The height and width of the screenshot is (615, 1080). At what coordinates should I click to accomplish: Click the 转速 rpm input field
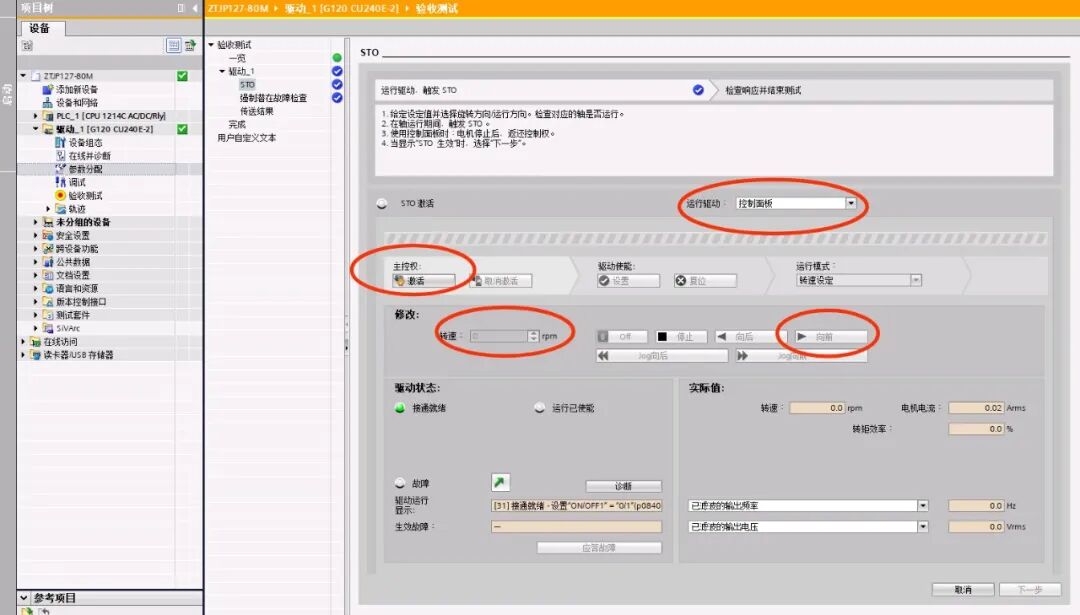click(499, 336)
